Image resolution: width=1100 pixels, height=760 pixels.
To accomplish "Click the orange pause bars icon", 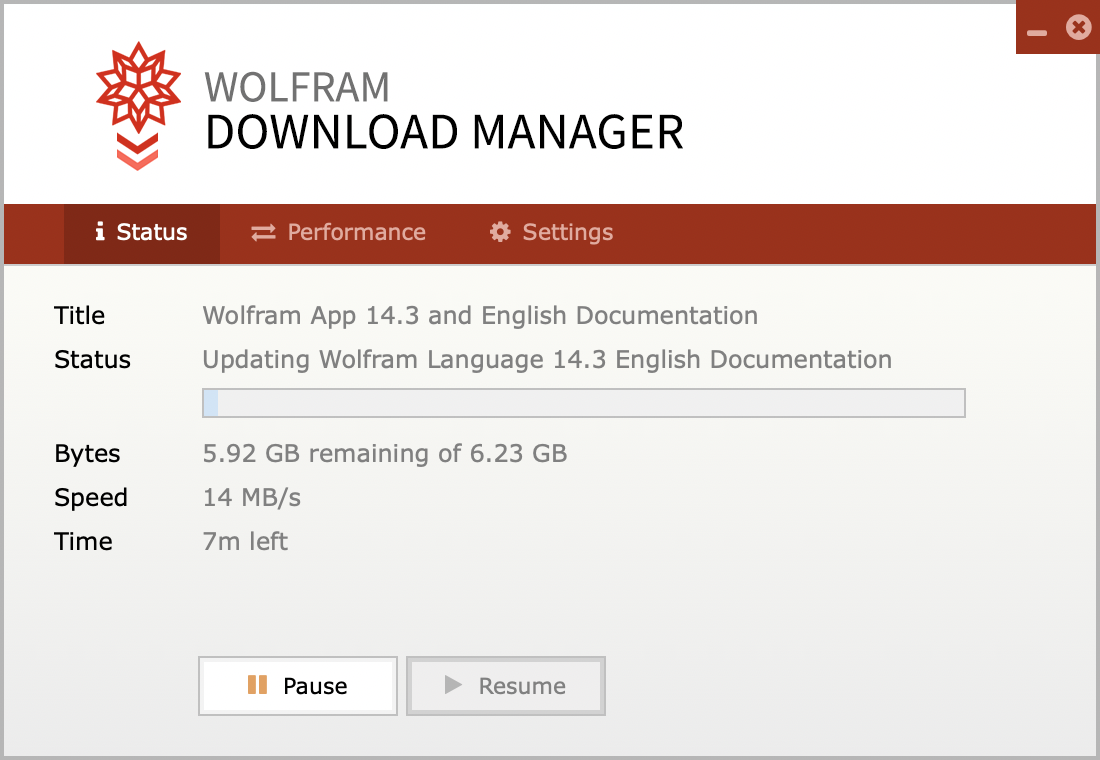I will tap(257, 685).
